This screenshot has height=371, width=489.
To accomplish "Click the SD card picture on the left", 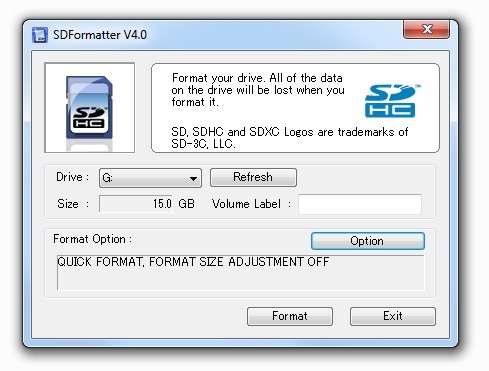I will (90, 108).
